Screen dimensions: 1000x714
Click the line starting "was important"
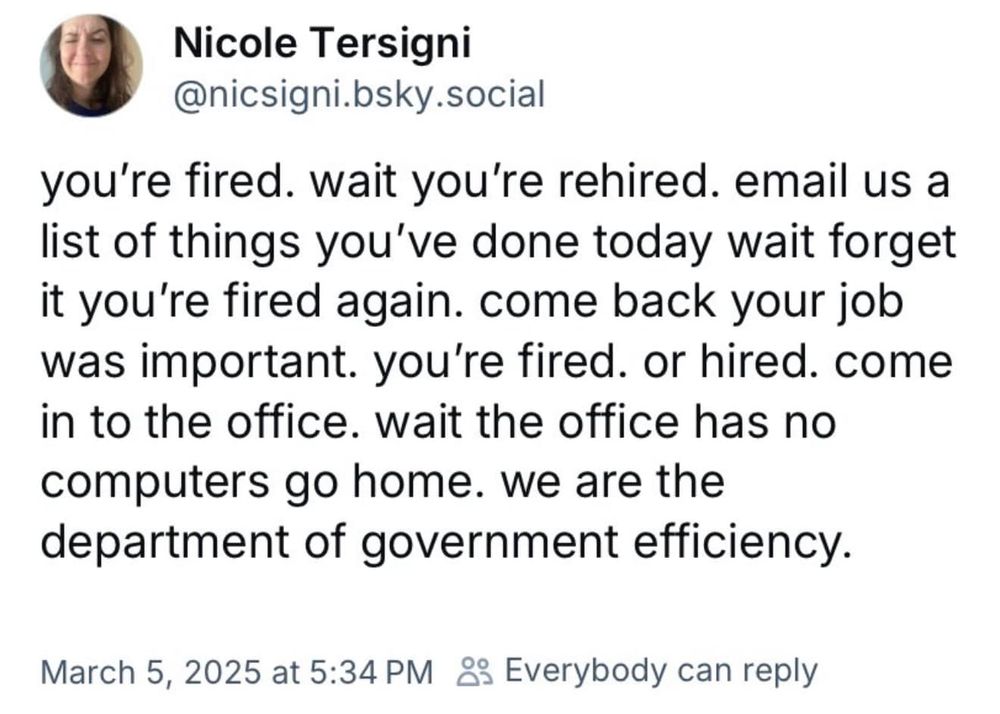click(x=497, y=362)
